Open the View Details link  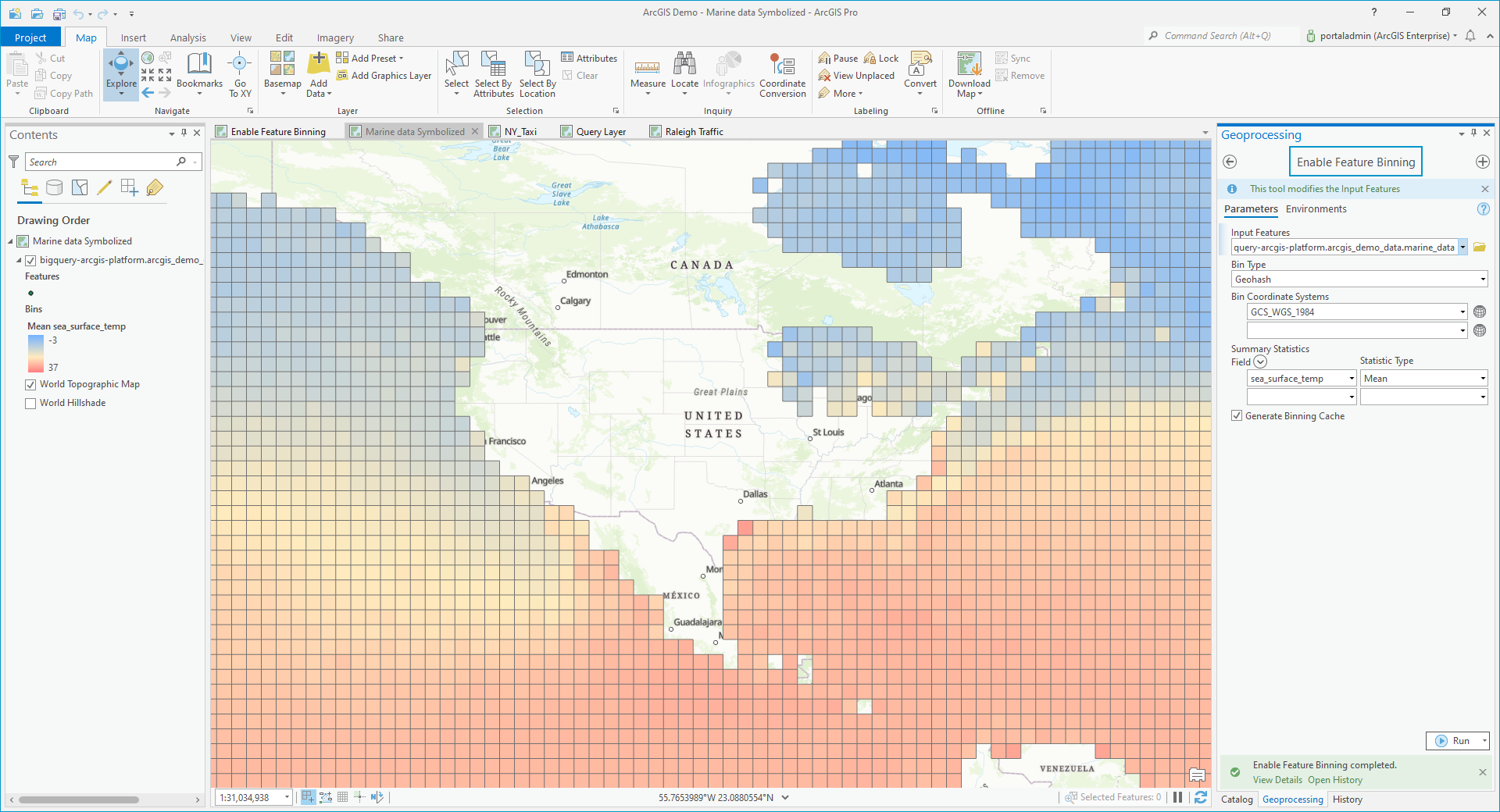click(x=1277, y=780)
